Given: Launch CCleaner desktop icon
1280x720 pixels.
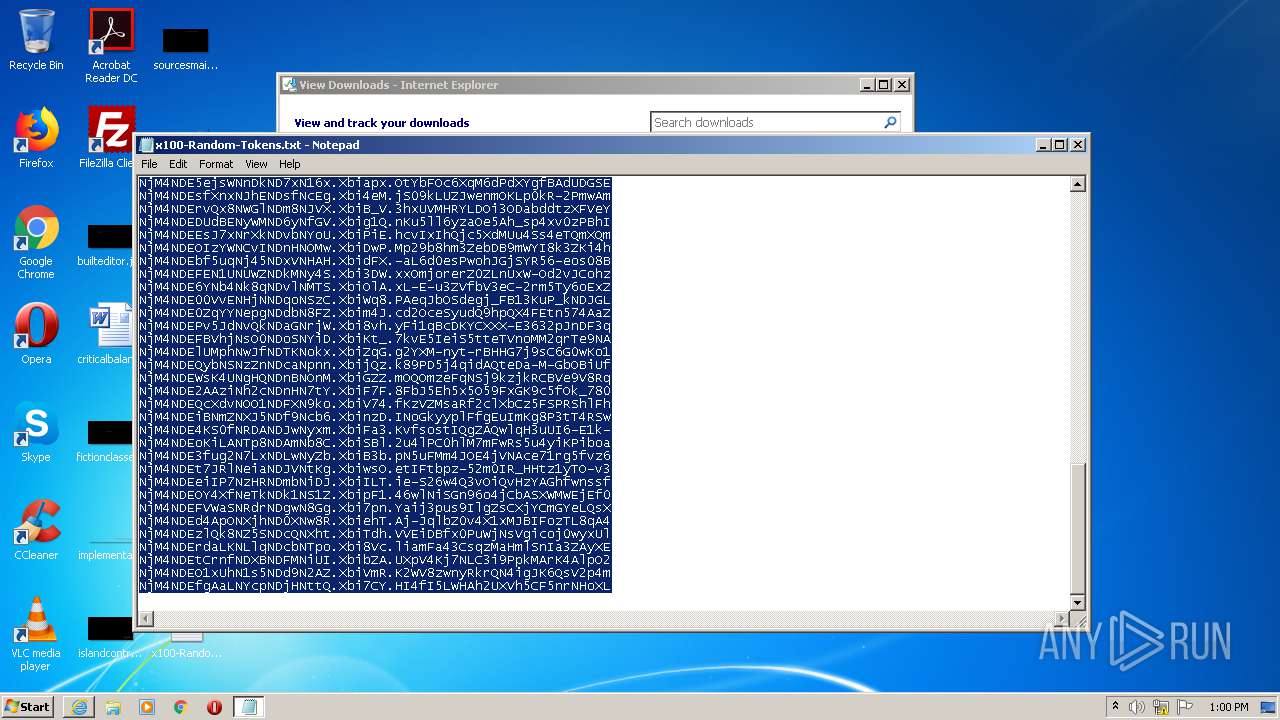Looking at the screenshot, I should pos(36,530).
